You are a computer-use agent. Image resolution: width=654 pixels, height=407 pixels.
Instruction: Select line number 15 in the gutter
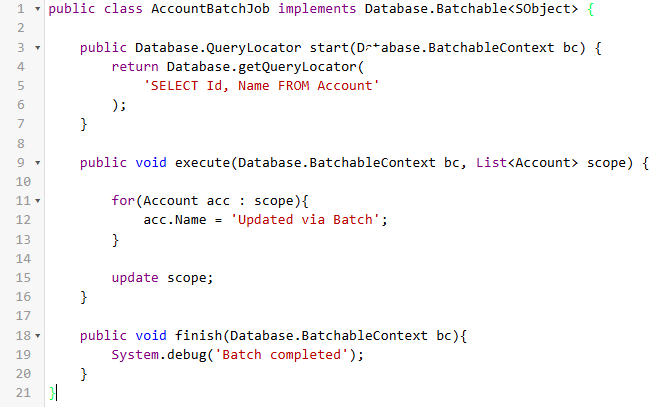click(x=14, y=278)
